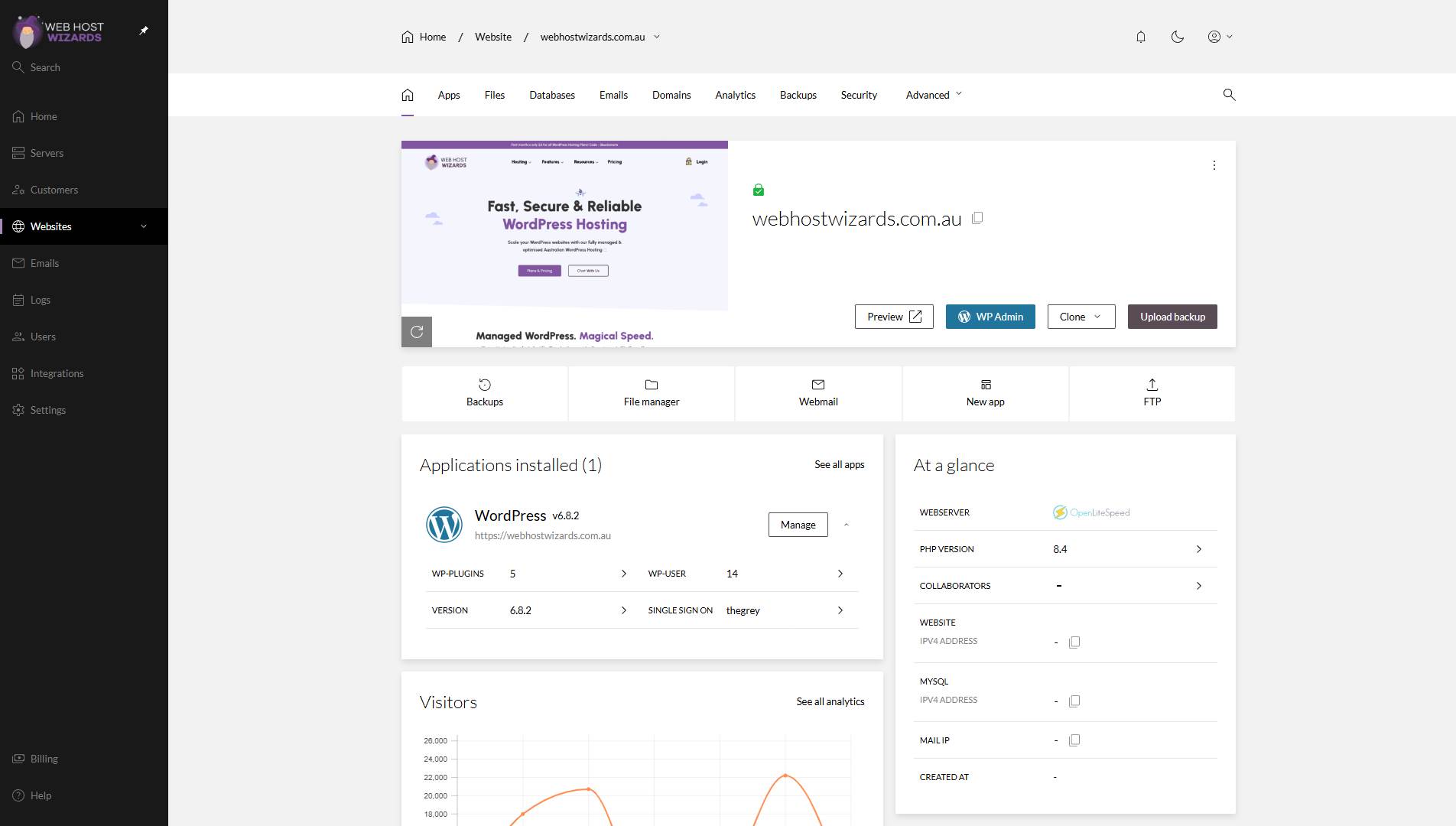This screenshot has width=1456, height=826.
Task: Click the WordPress logo icon
Action: pyautogui.click(x=444, y=525)
